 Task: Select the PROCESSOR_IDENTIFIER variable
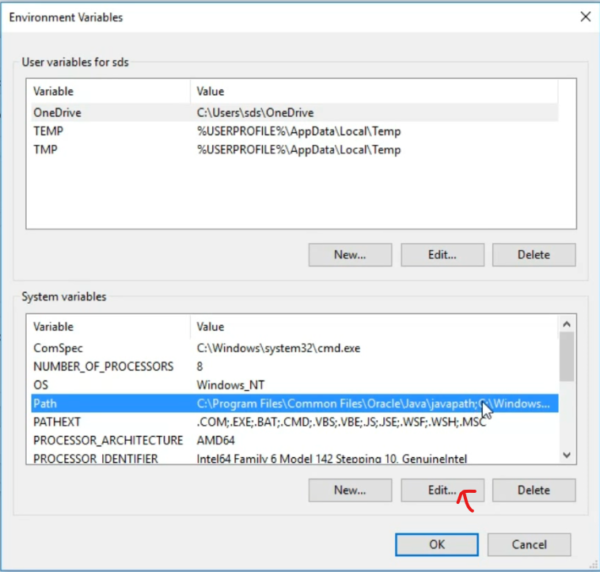295,458
